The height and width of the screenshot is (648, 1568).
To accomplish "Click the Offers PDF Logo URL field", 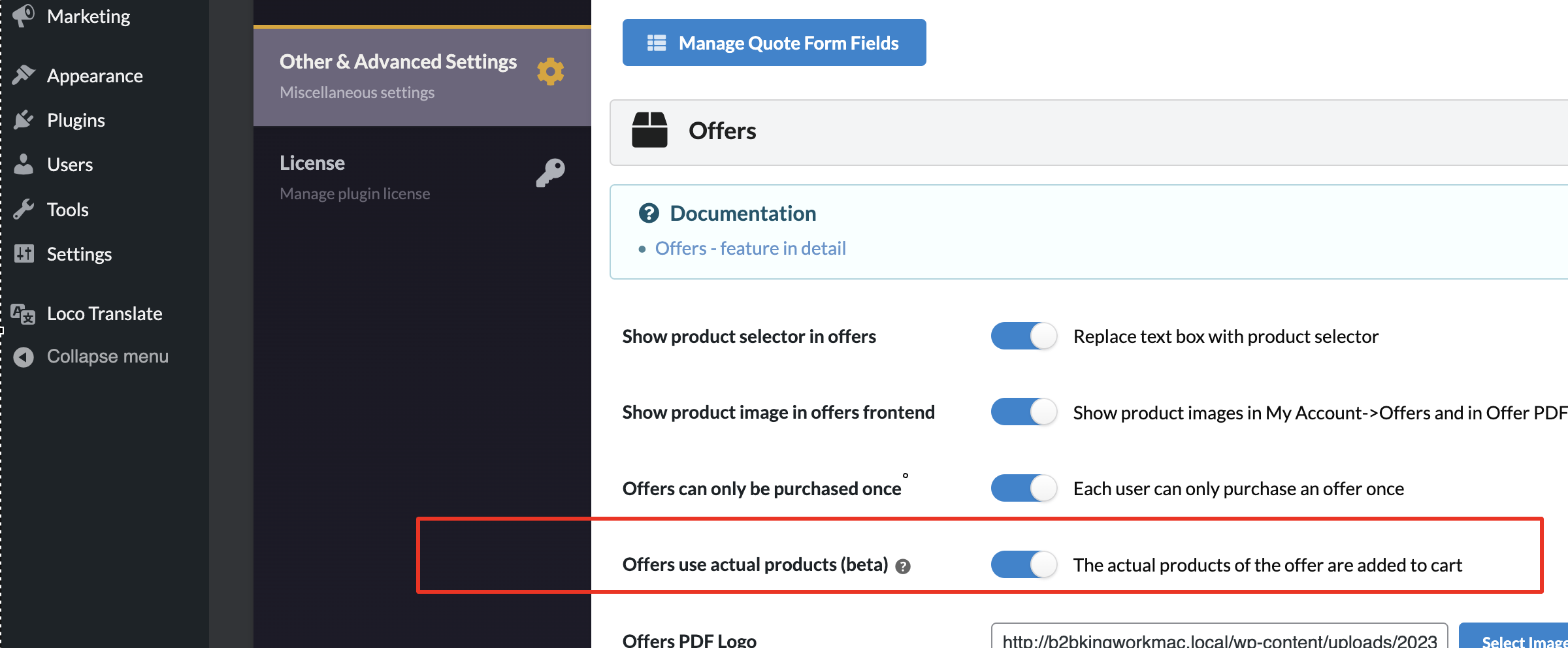I will pyautogui.click(x=1219, y=637).
